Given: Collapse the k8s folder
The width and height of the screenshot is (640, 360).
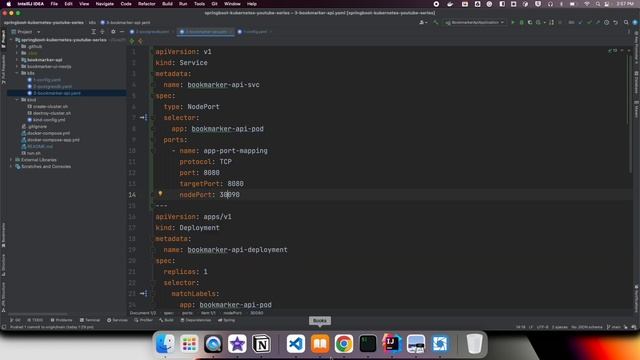Looking at the screenshot, I should point(17,73).
